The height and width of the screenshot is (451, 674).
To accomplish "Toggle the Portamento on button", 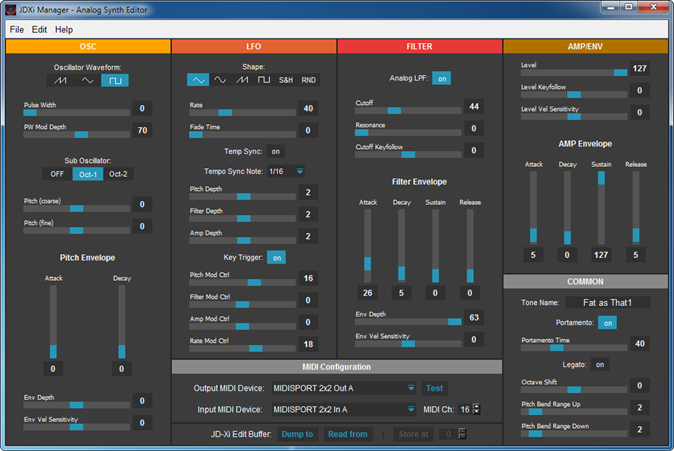I will point(607,323).
